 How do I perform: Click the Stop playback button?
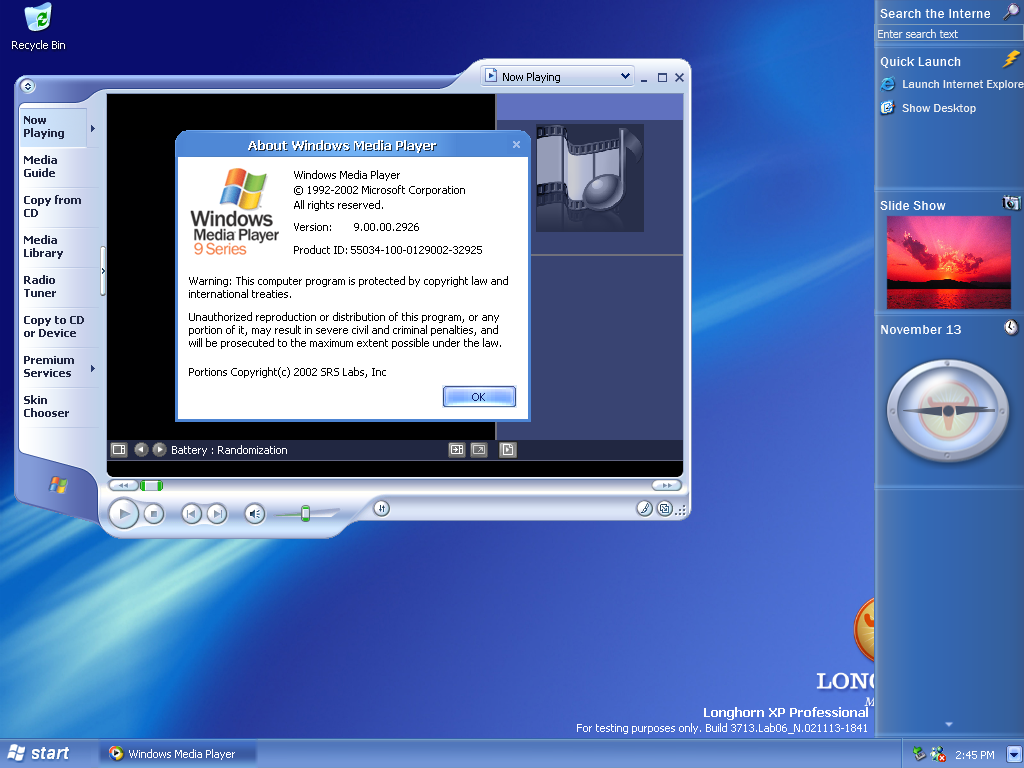pyautogui.click(x=153, y=514)
